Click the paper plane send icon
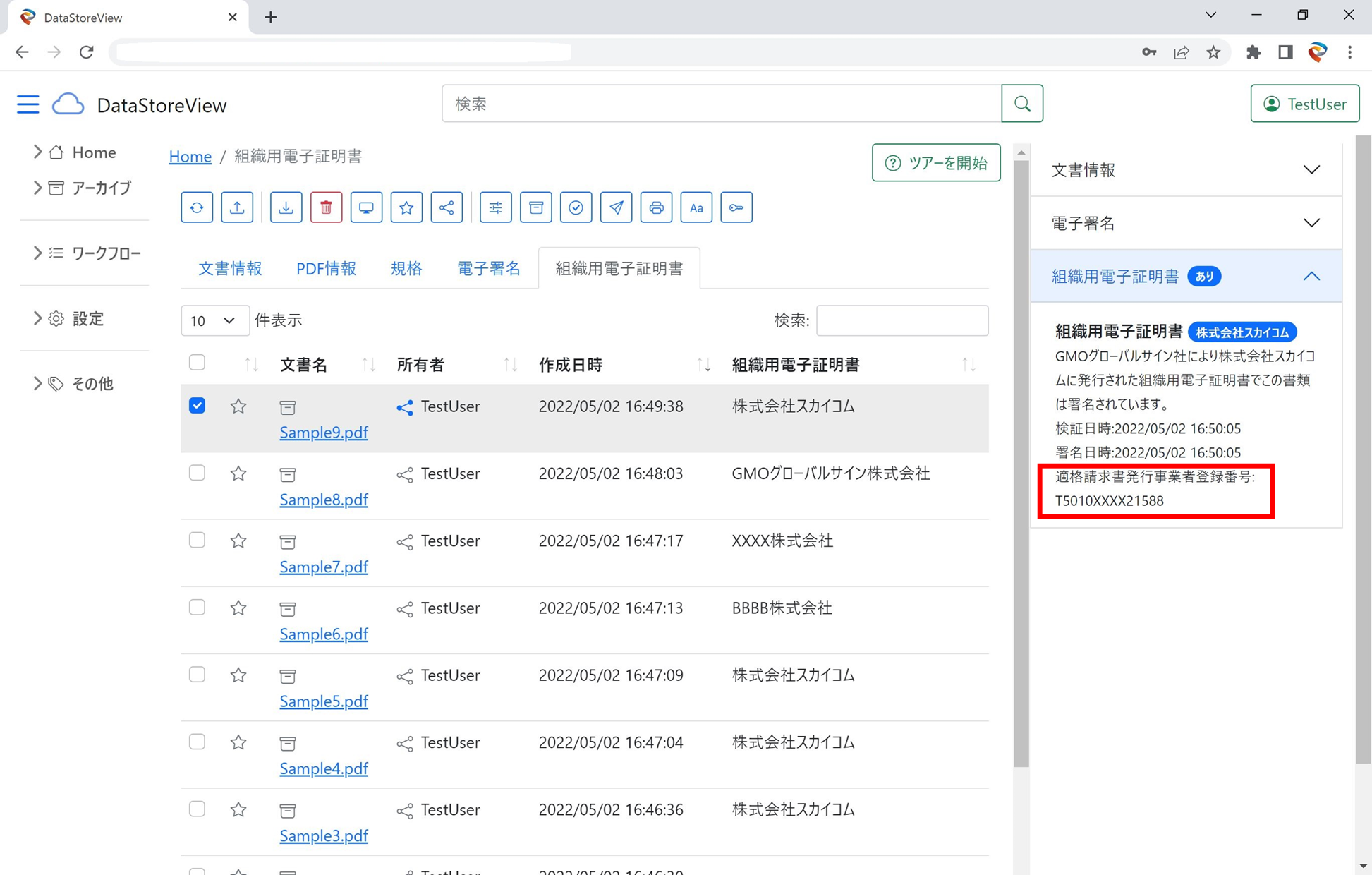1372x875 pixels. tap(616, 207)
